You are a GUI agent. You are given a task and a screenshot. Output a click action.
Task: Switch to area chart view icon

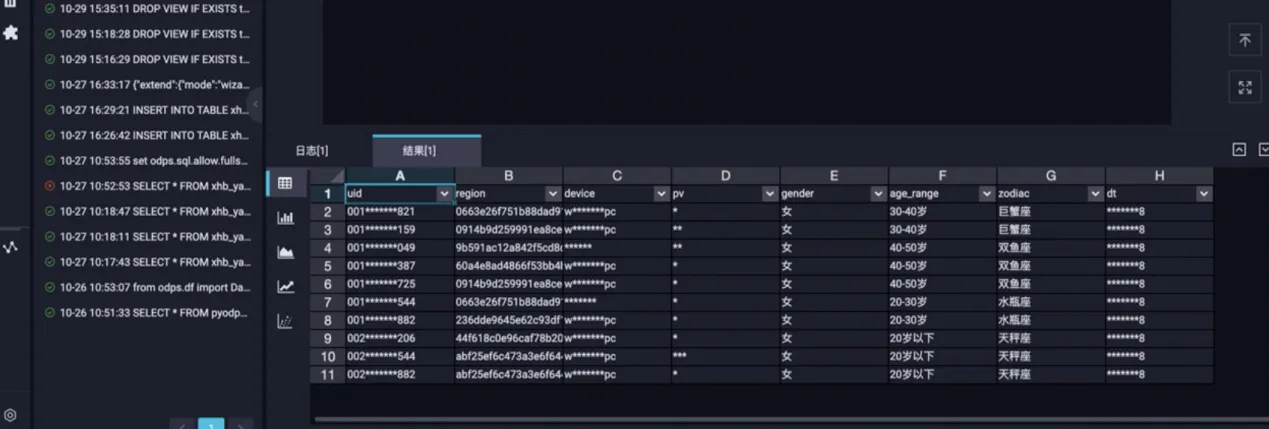[285, 252]
